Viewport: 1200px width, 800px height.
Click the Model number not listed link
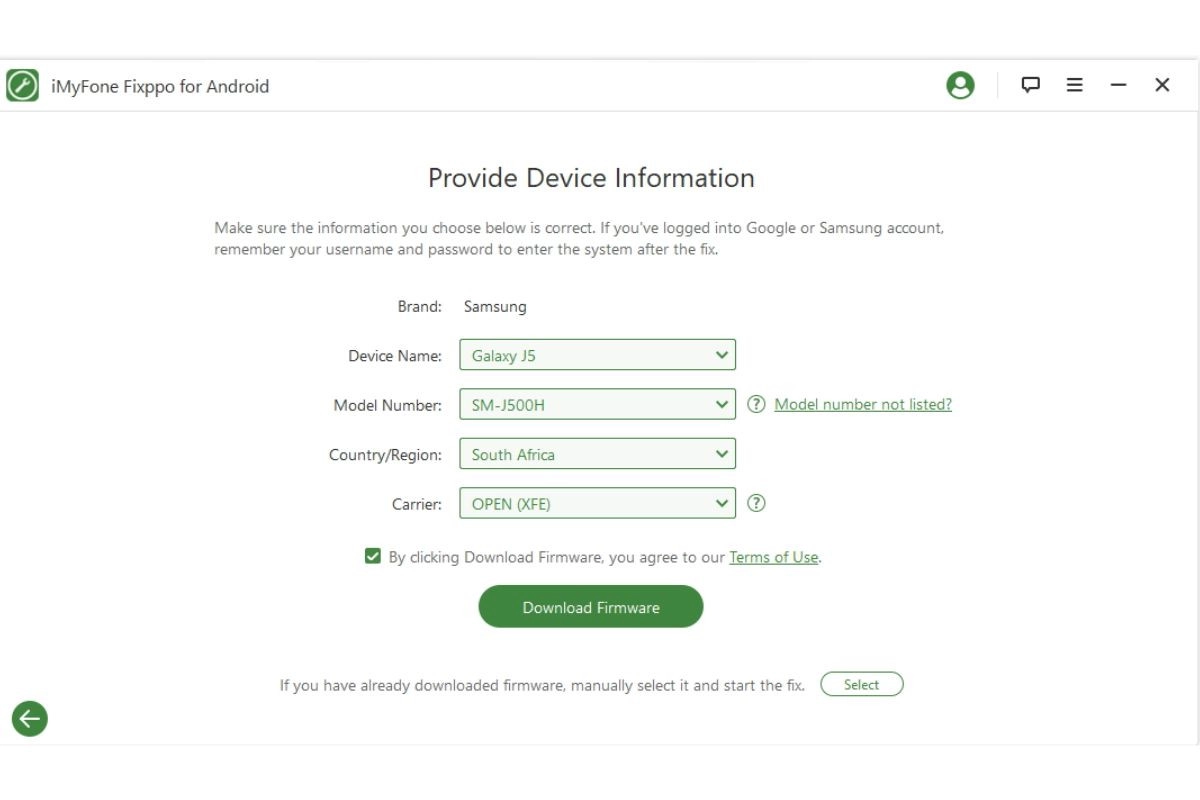(x=864, y=404)
